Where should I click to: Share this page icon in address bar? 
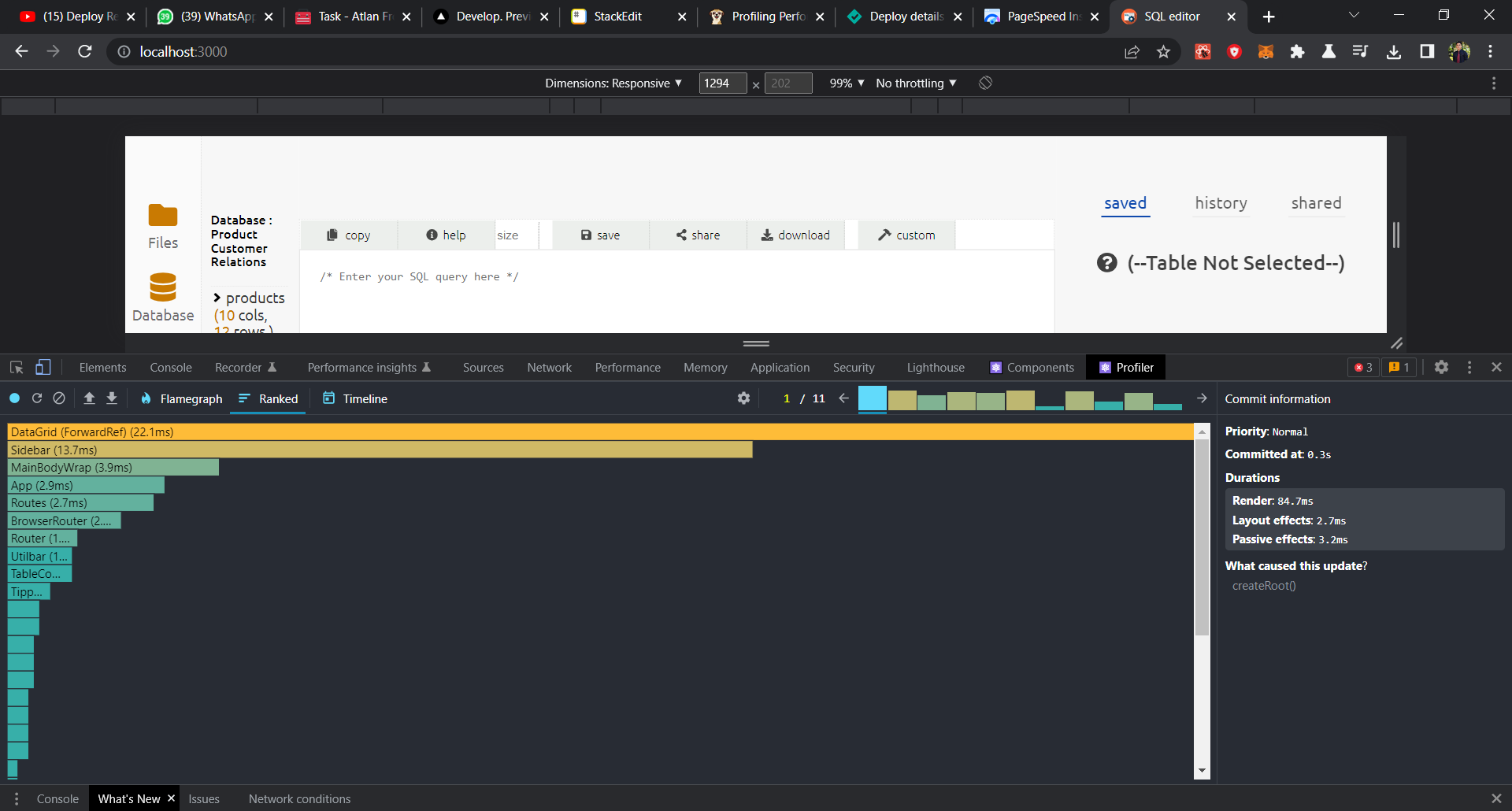tap(1132, 52)
